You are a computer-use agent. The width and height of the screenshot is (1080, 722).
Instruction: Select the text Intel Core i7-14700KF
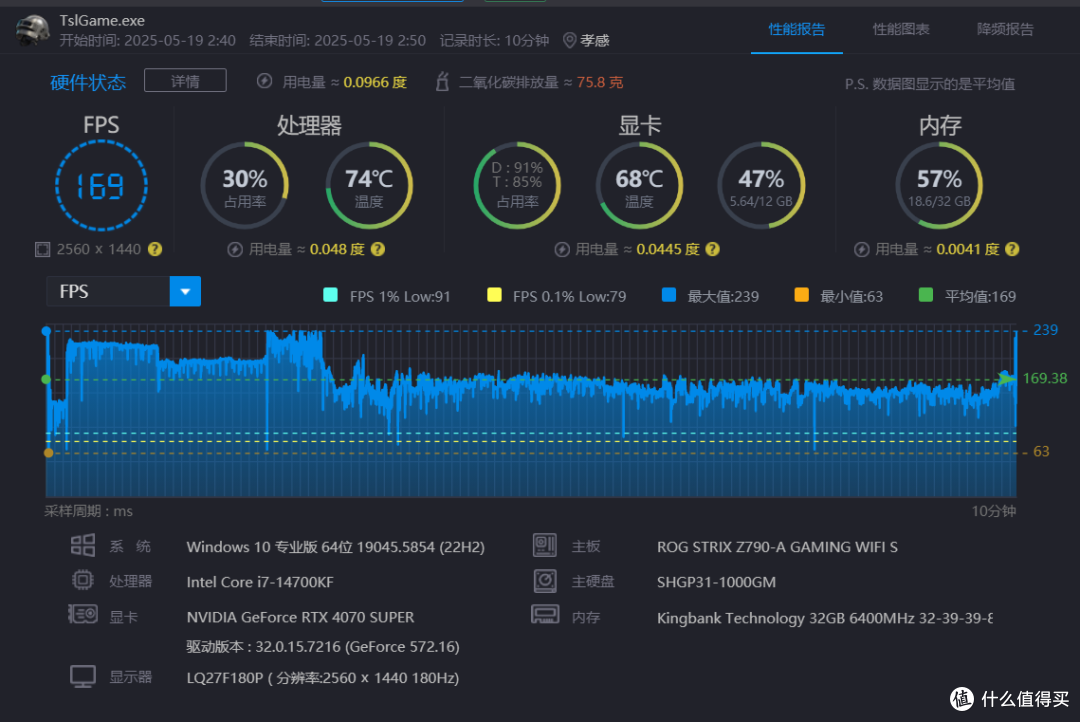coord(260,582)
